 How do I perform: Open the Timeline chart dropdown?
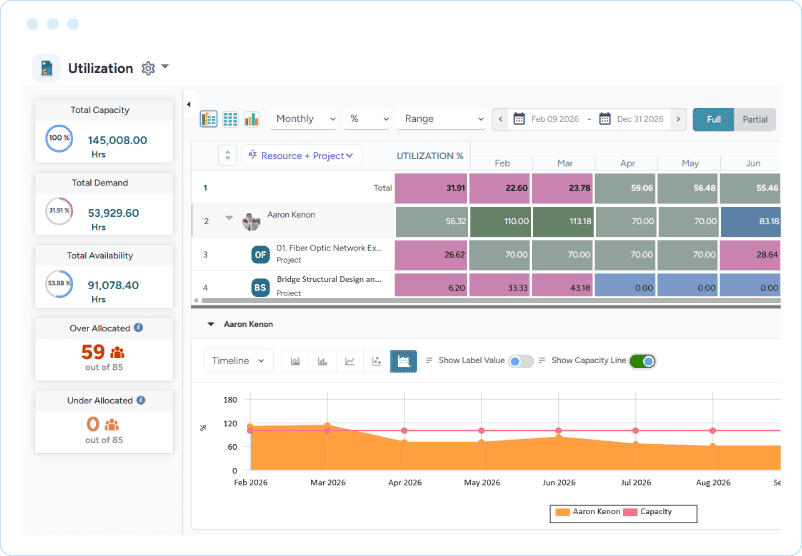point(238,361)
